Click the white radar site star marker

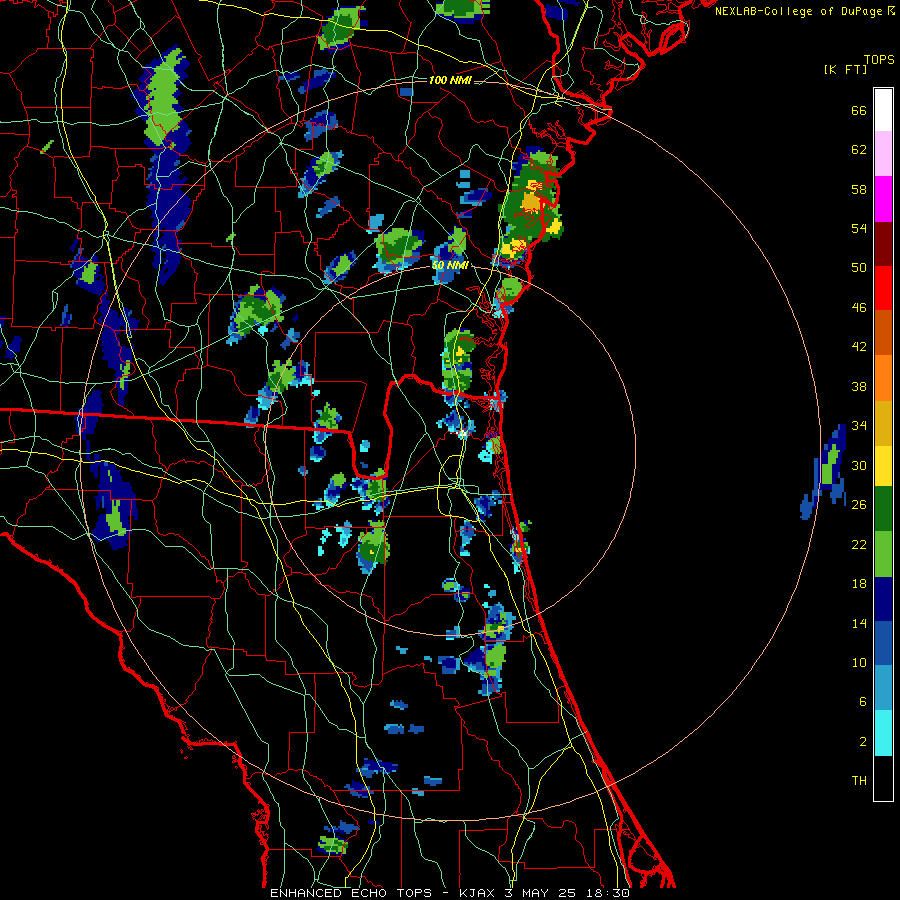coord(463,435)
